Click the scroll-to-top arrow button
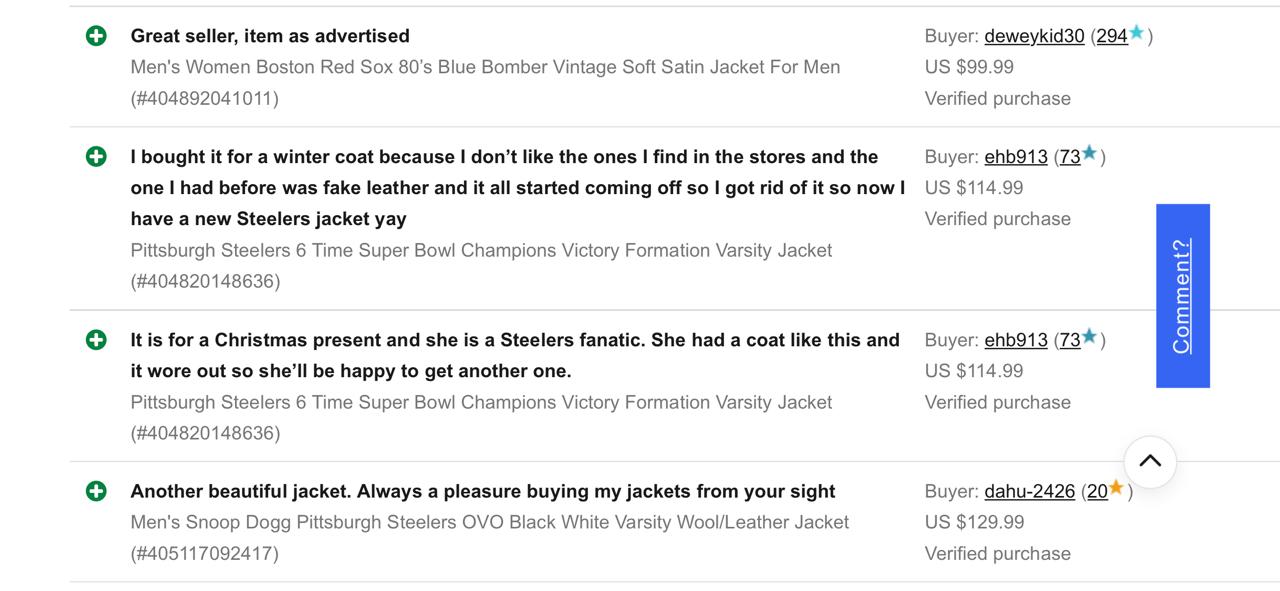 tap(1149, 461)
